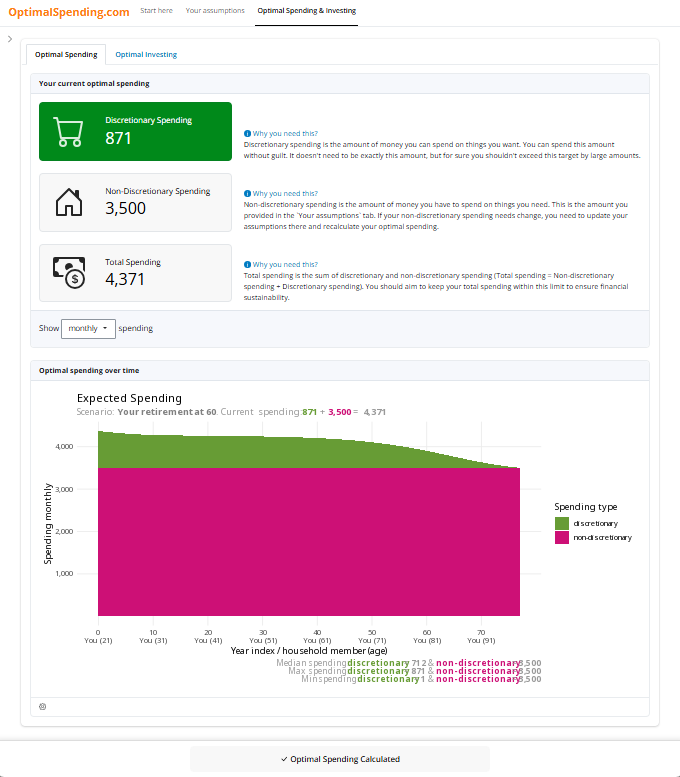Viewport: 680px width, 777px height.
Task: Click info icon beside total spending 'Why you need this?'
Action: 247,264
